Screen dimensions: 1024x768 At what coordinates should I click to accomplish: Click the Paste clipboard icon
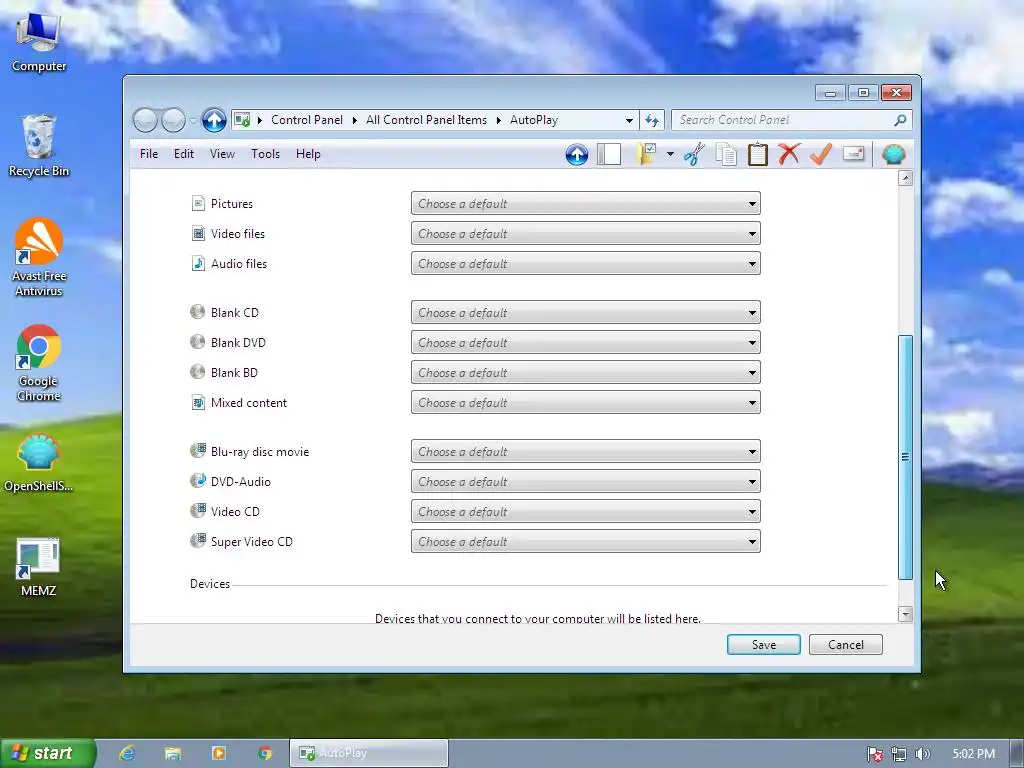coord(758,155)
